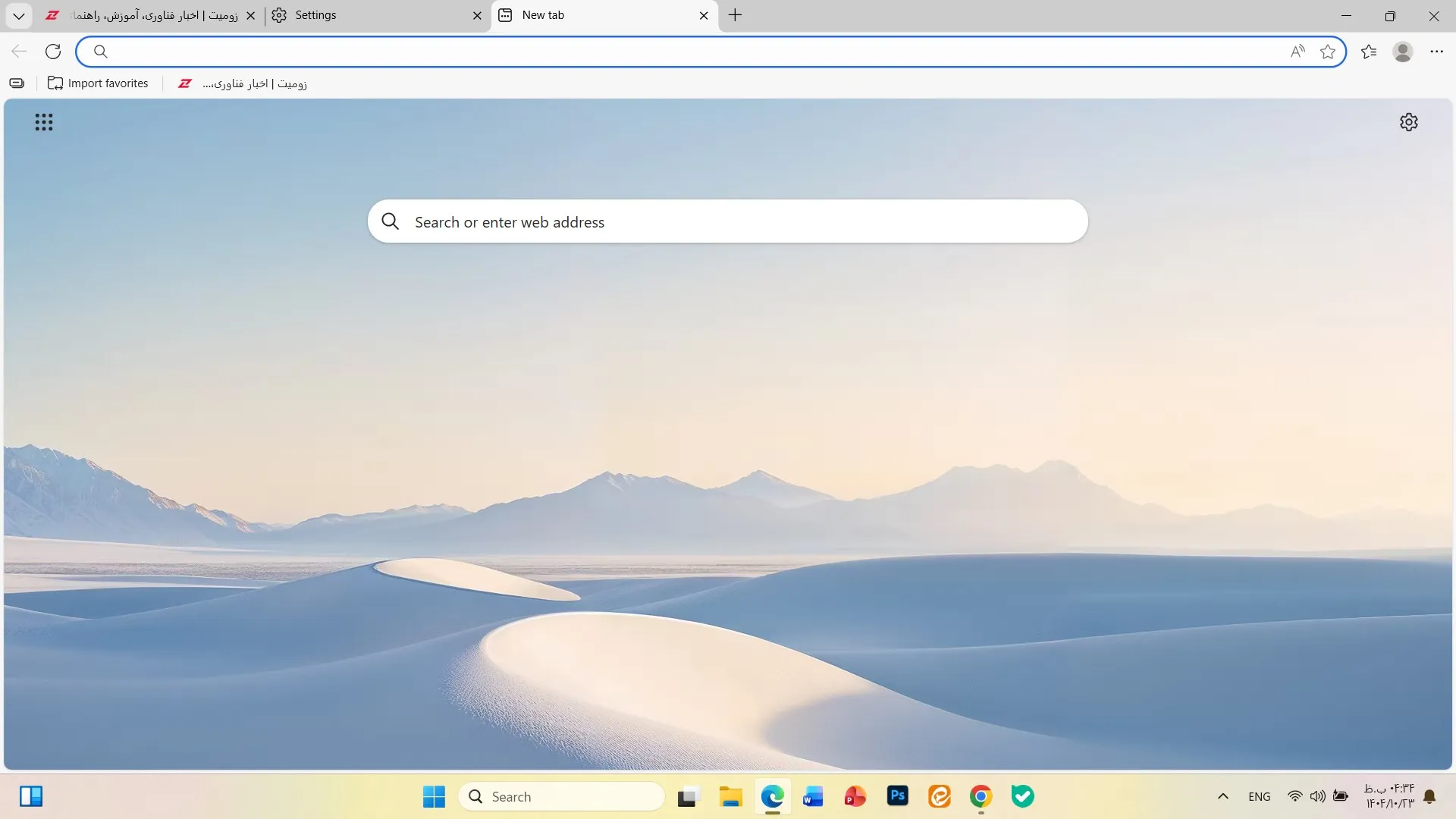
Task: Open the favorites list
Action: [x=1369, y=51]
